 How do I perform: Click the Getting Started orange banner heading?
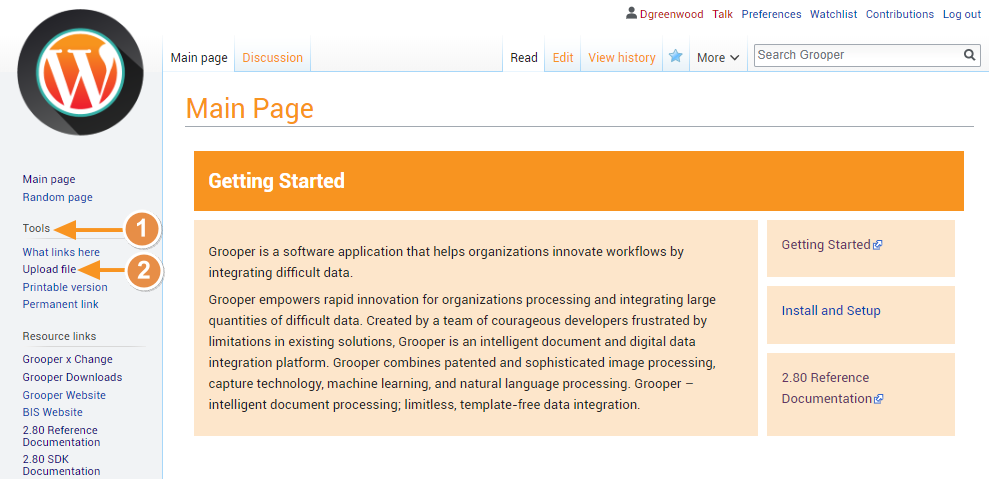coord(276,181)
